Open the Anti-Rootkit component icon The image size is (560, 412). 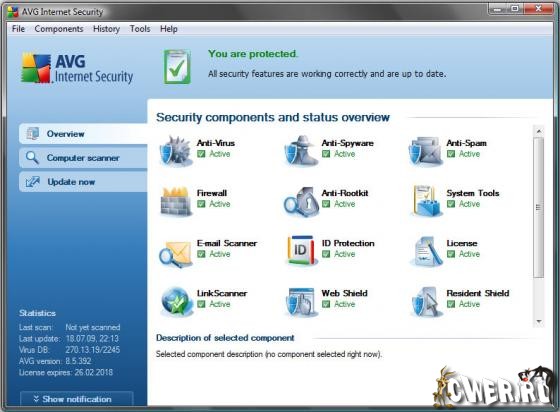coord(301,201)
